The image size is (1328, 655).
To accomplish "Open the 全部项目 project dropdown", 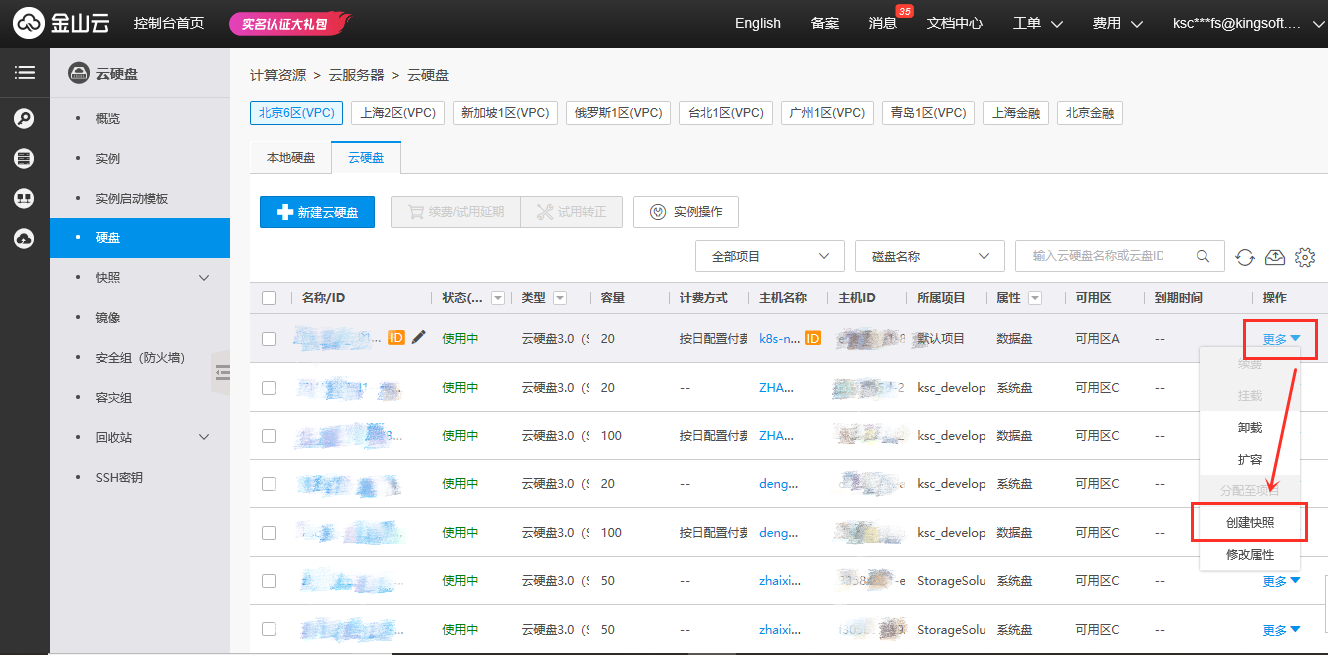I will click(x=770, y=256).
